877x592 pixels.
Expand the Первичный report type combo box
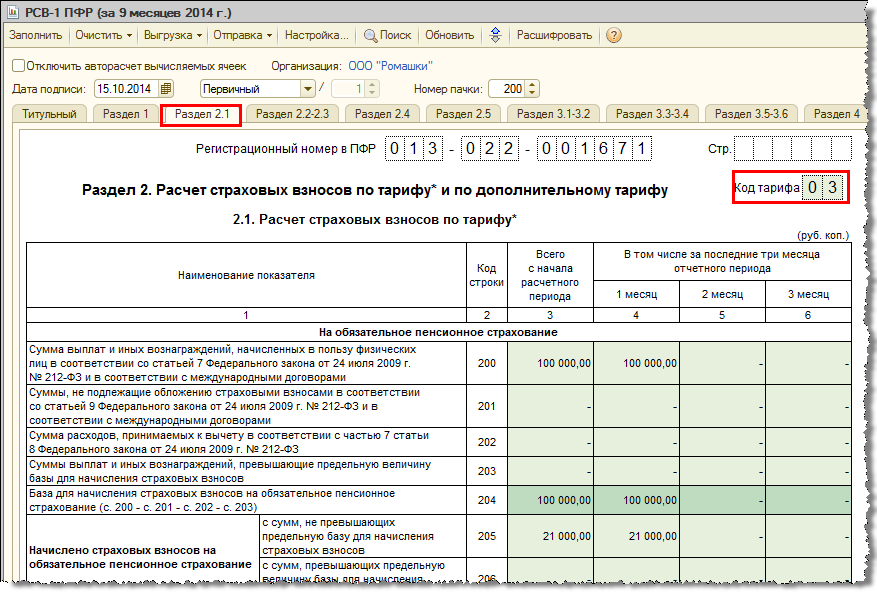click(x=308, y=88)
